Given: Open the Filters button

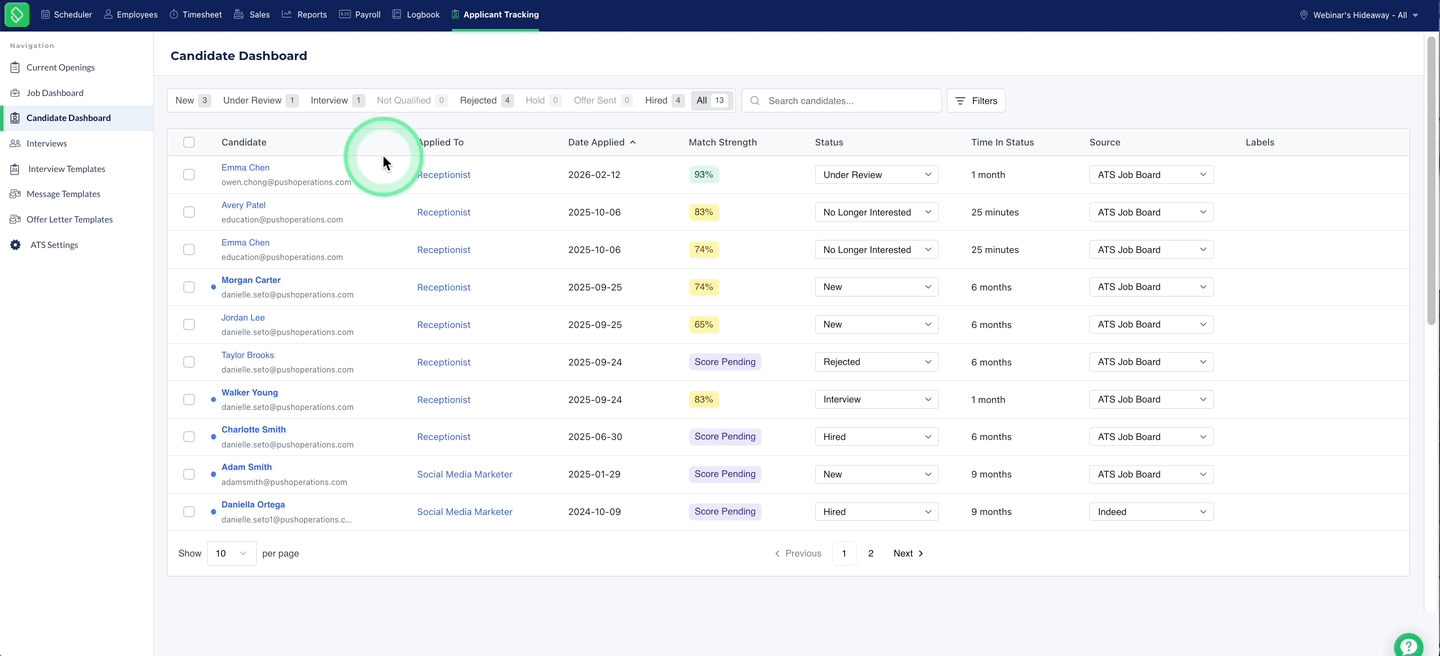Looking at the screenshot, I should (x=976, y=101).
